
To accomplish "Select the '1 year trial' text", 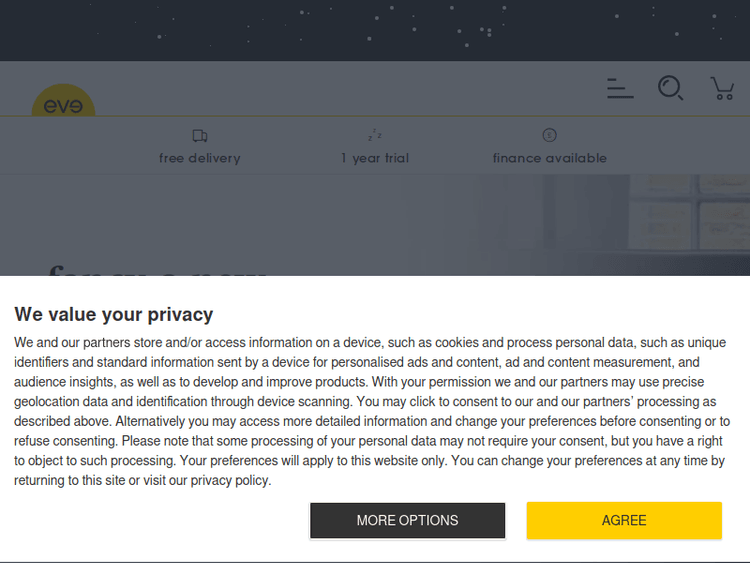I will pos(375,158).
